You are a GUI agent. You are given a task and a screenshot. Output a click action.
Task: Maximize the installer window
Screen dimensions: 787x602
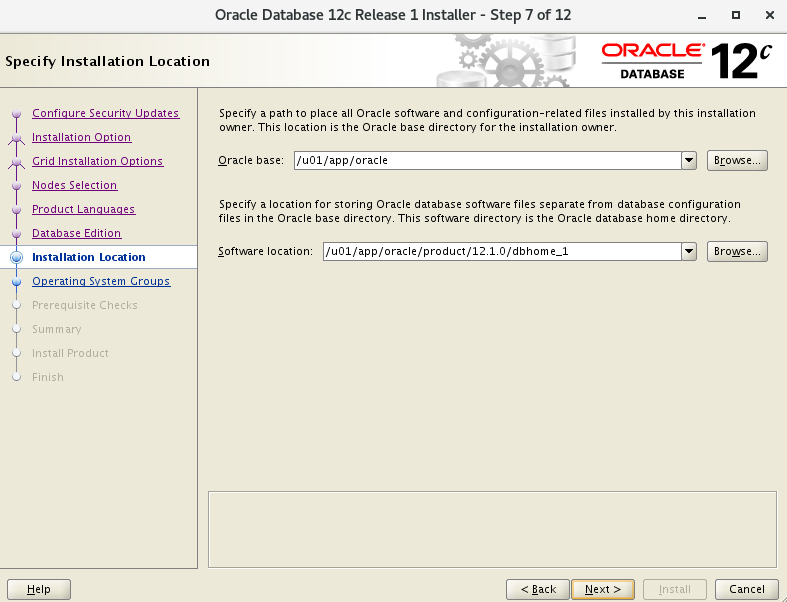(x=736, y=16)
